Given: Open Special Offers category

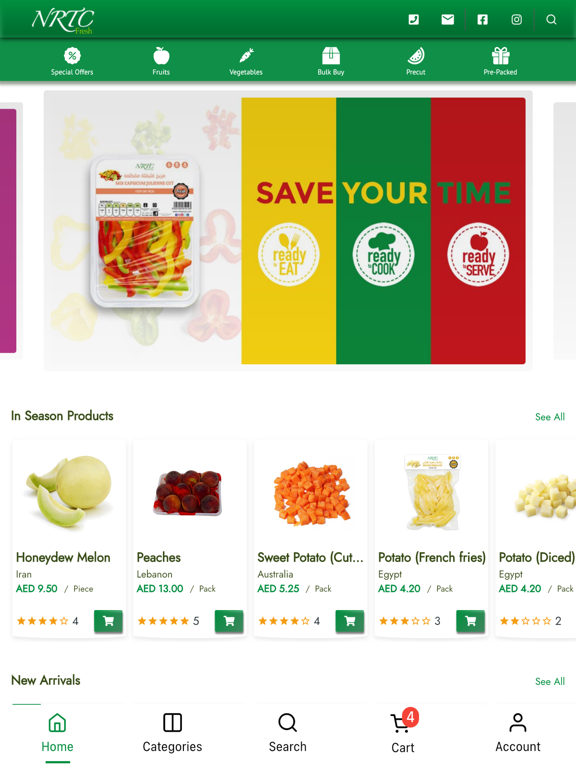Looking at the screenshot, I should pos(72,61).
